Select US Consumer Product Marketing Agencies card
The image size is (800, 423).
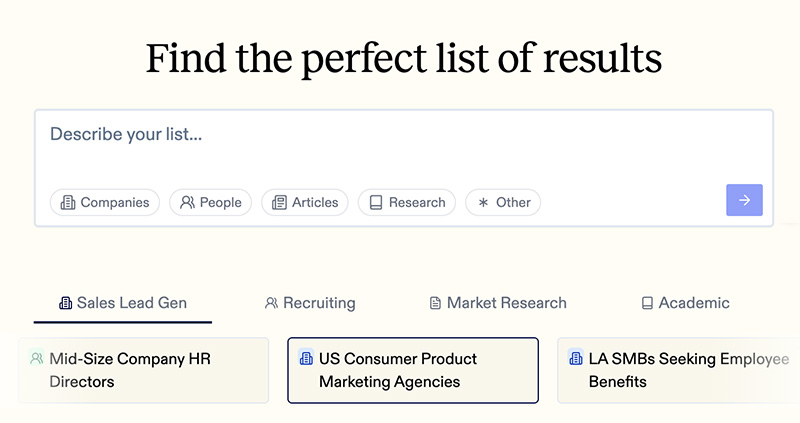coord(413,370)
